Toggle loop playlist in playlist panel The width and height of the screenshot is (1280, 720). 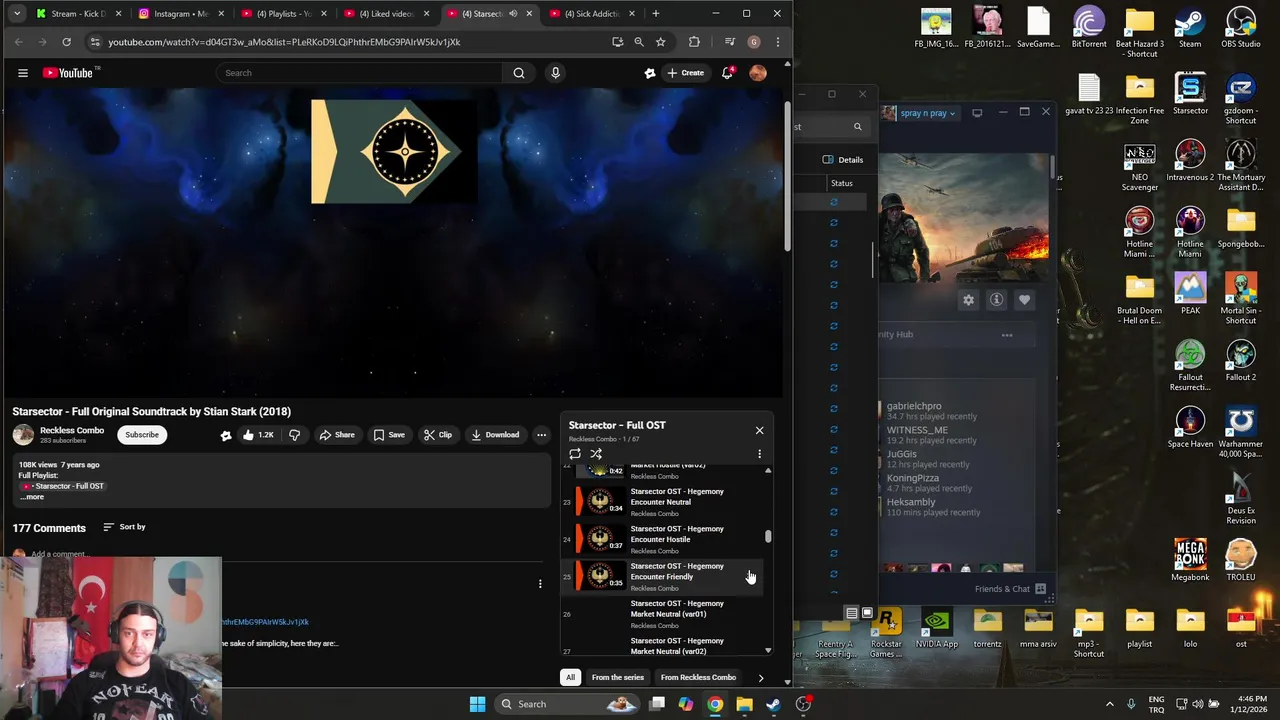click(575, 454)
